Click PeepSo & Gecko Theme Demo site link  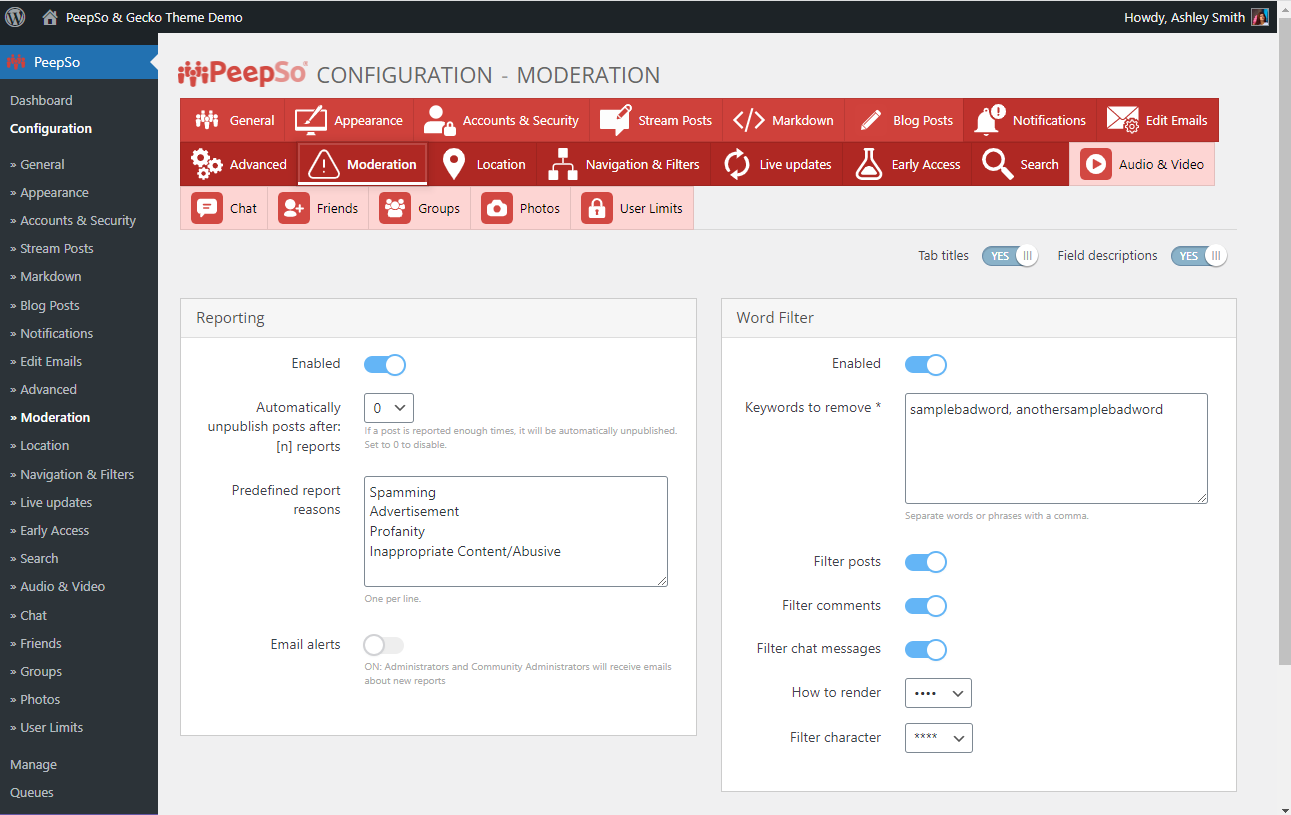[x=153, y=17]
